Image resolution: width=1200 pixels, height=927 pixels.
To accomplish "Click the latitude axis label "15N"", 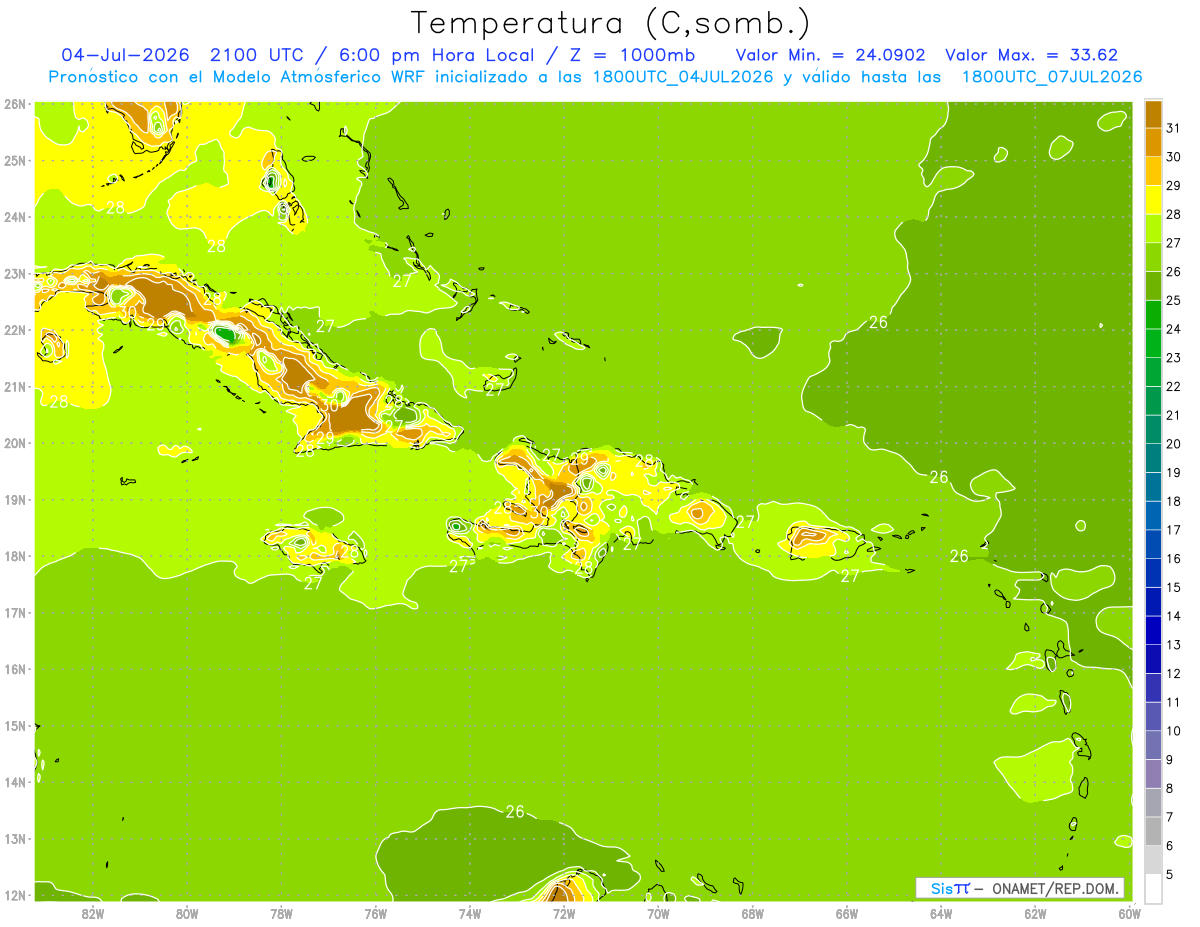I will pos(15,725).
